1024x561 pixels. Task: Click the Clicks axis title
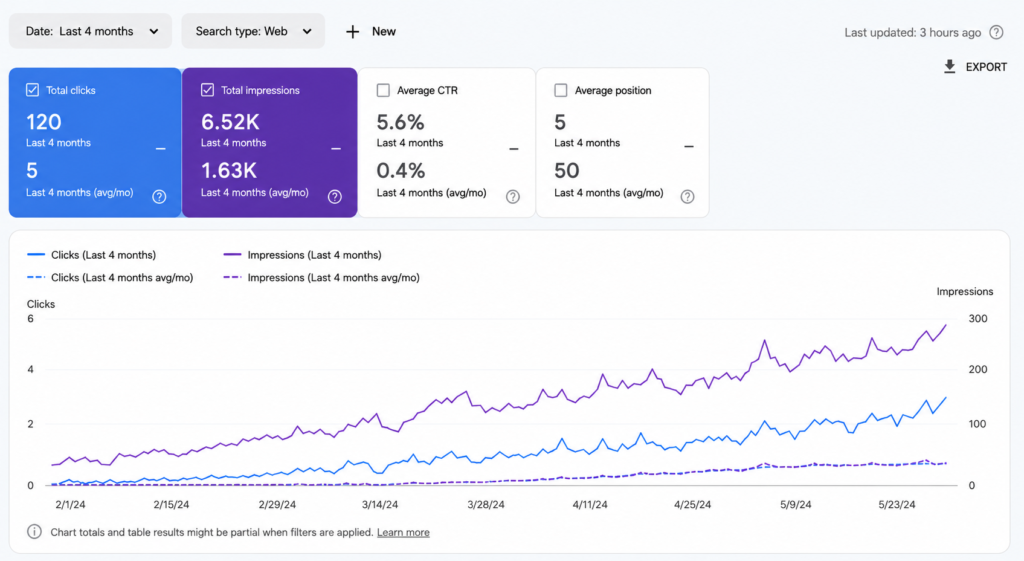point(40,304)
